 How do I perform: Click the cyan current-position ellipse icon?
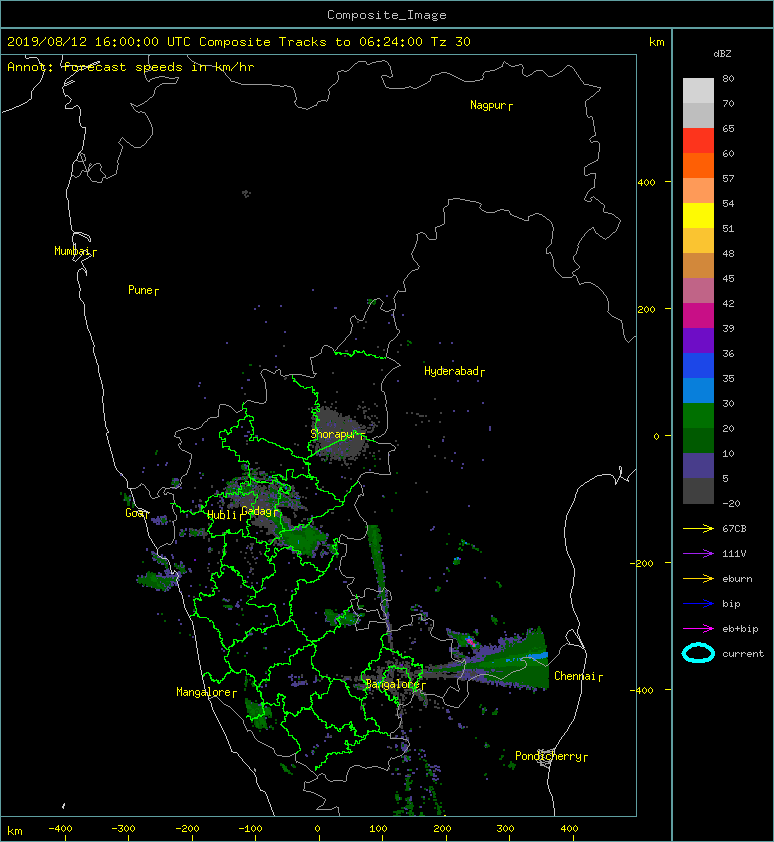tap(698, 653)
